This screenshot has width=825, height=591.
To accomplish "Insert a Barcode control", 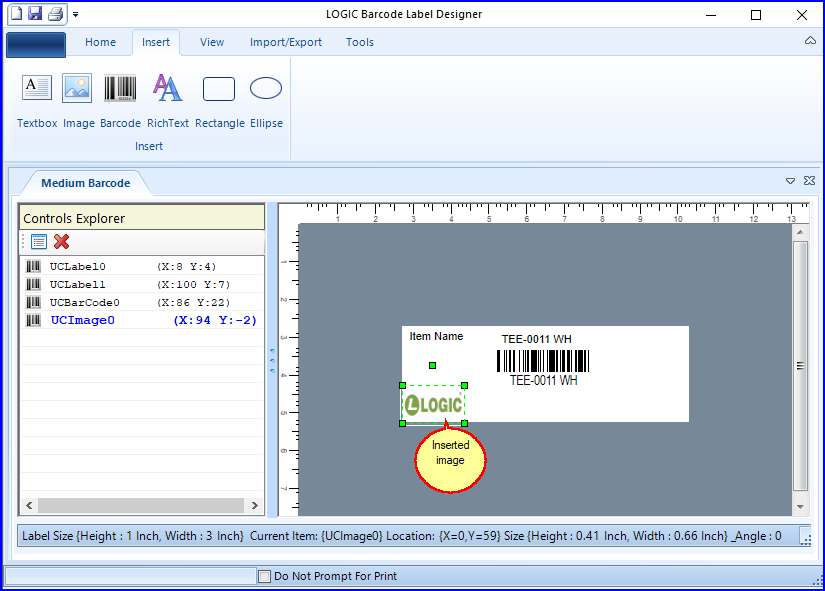I will coord(120,101).
